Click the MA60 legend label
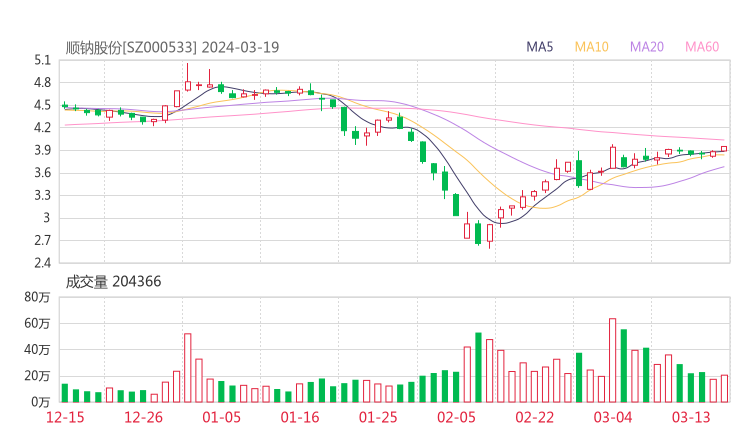This screenshot has width=740, height=440. [702, 47]
